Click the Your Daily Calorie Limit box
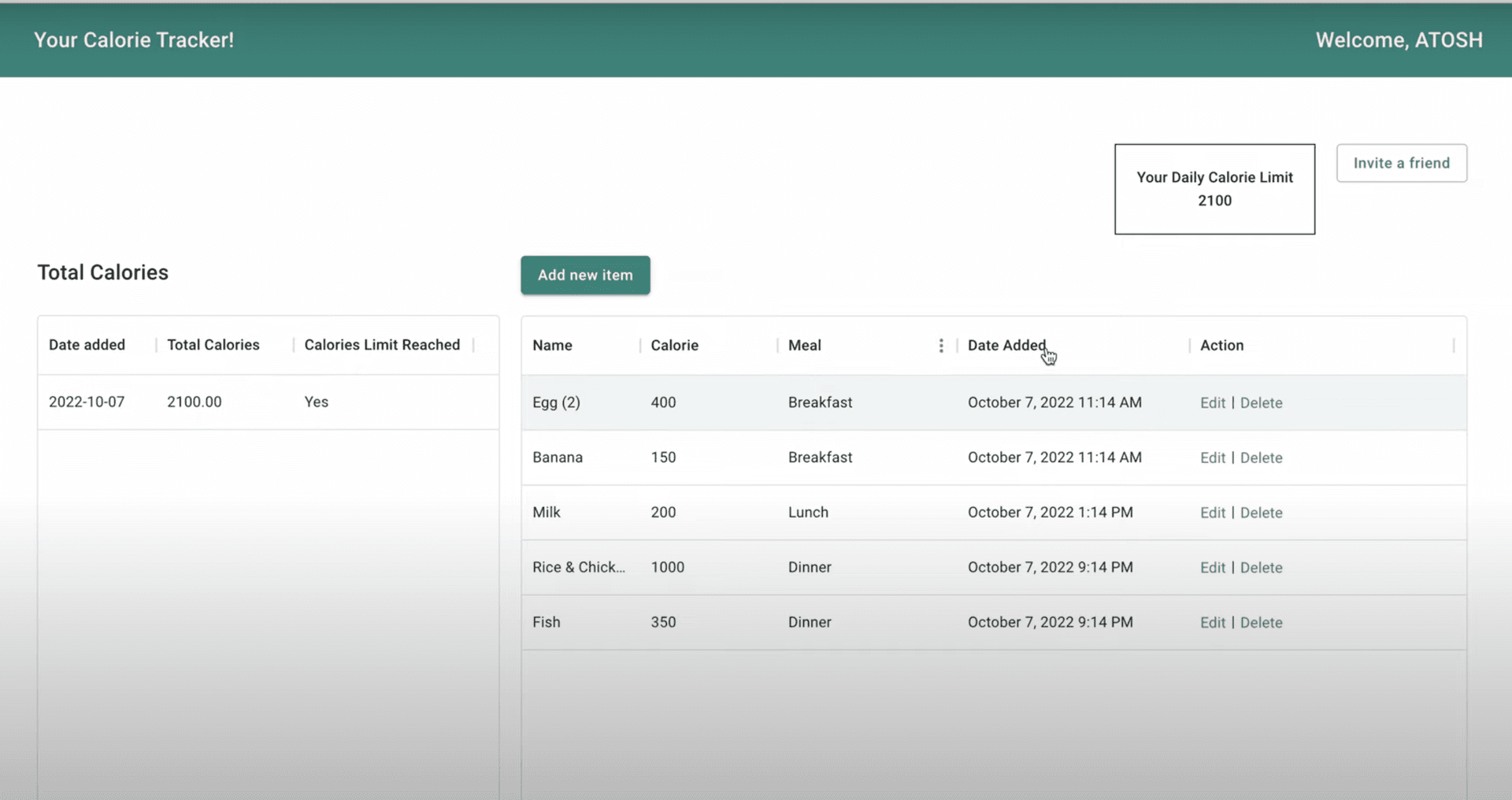The height and width of the screenshot is (800, 1512). point(1214,189)
